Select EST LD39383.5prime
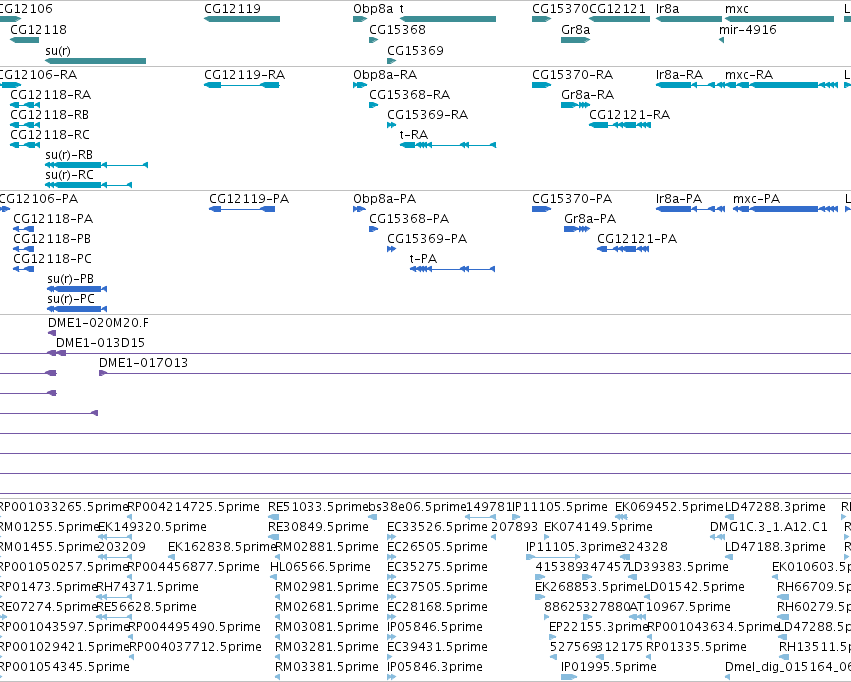Viewport: 851px width, 682px height. (678, 567)
